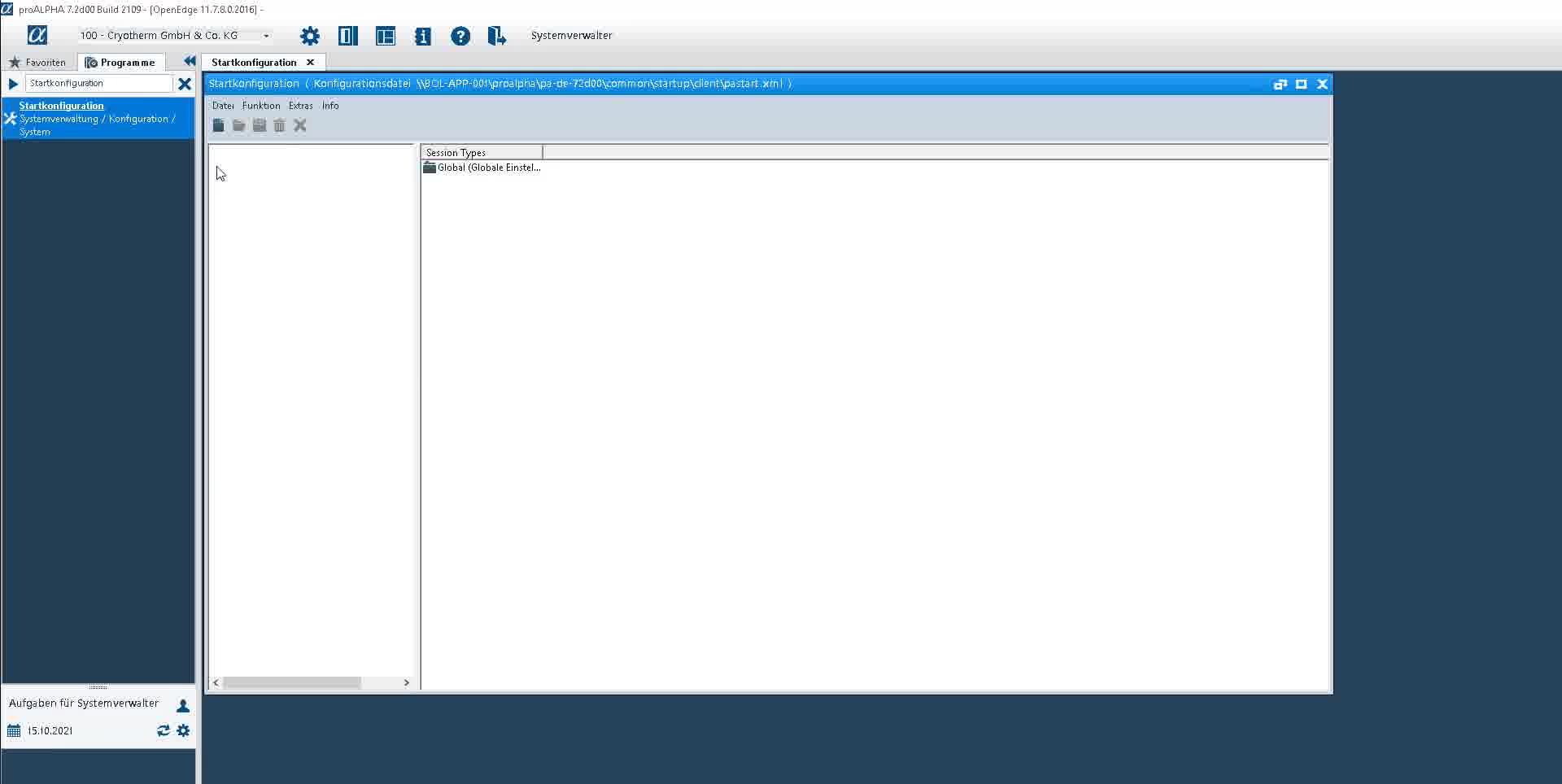Click the user icon in Aufgaben panel
The image size is (1562, 784).
pos(183,706)
